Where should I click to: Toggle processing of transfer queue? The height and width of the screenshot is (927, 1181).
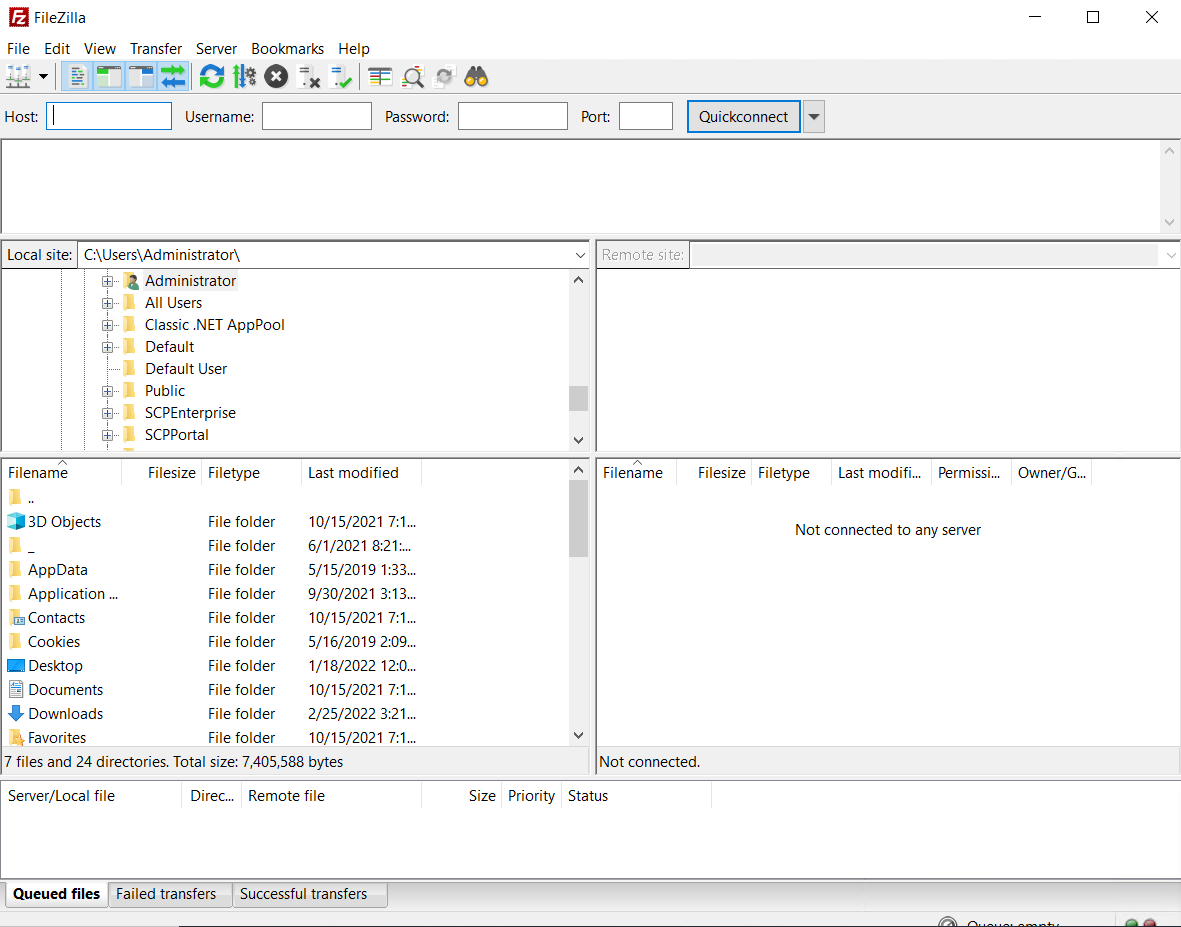[x=244, y=77]
